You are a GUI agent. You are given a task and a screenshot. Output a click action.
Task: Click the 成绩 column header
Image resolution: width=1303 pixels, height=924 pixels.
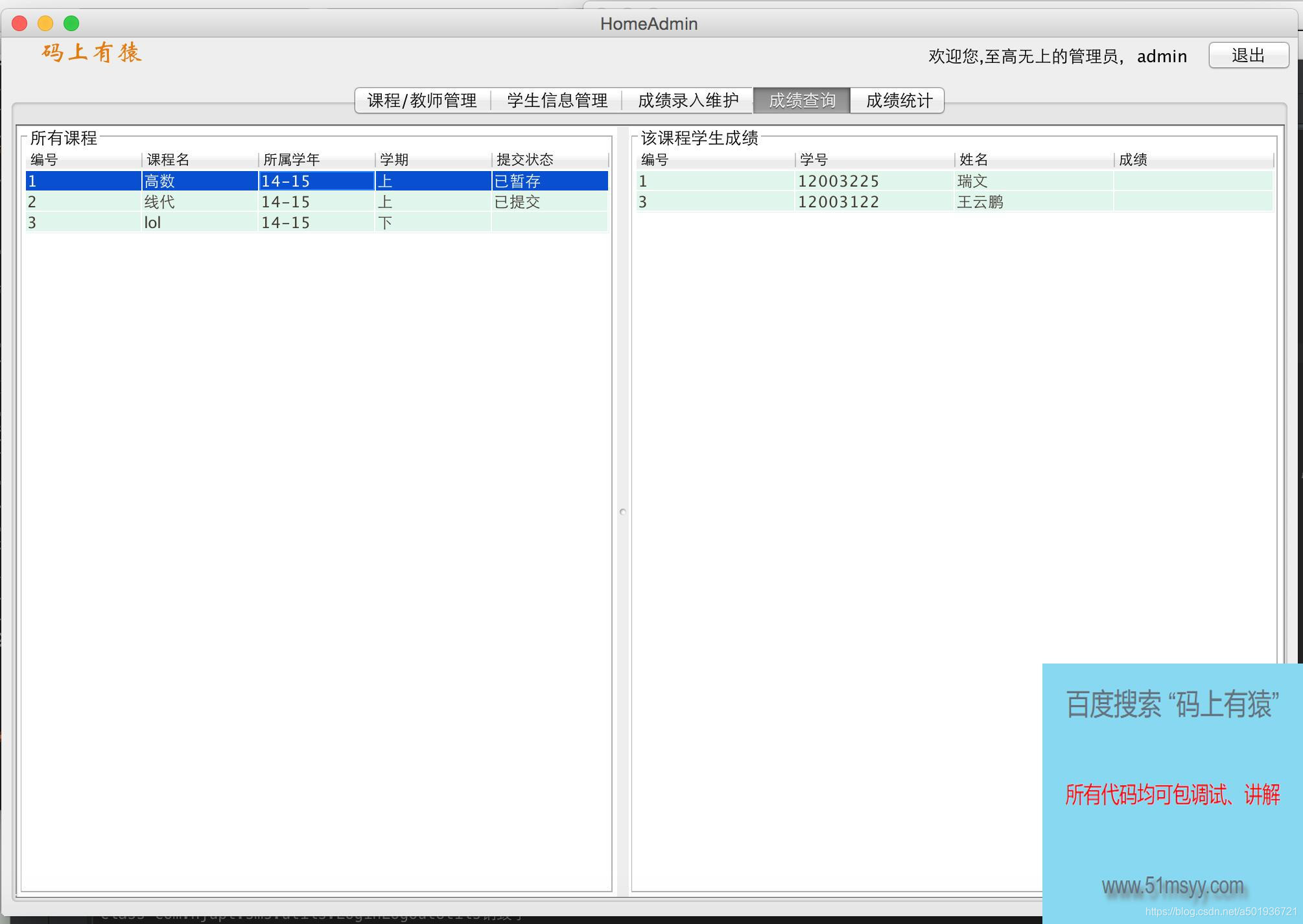tap(1194, 159)
